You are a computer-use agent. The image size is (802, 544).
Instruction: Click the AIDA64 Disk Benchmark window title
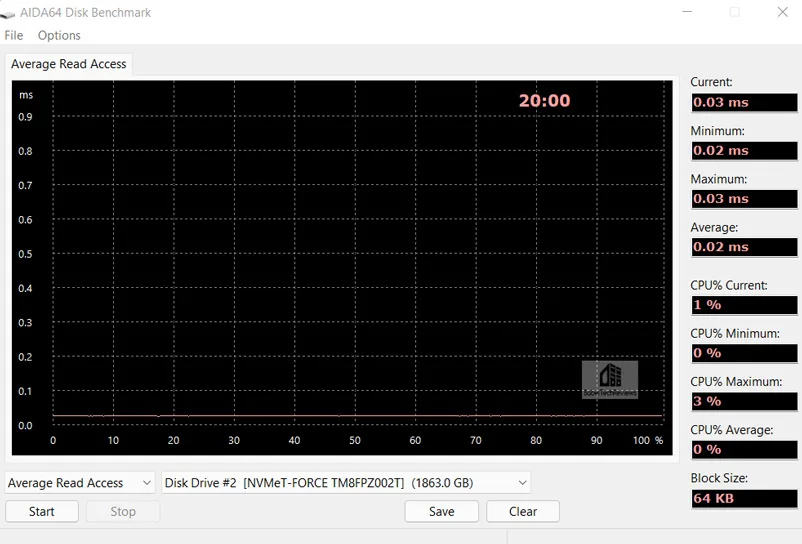tap(85, 13)
